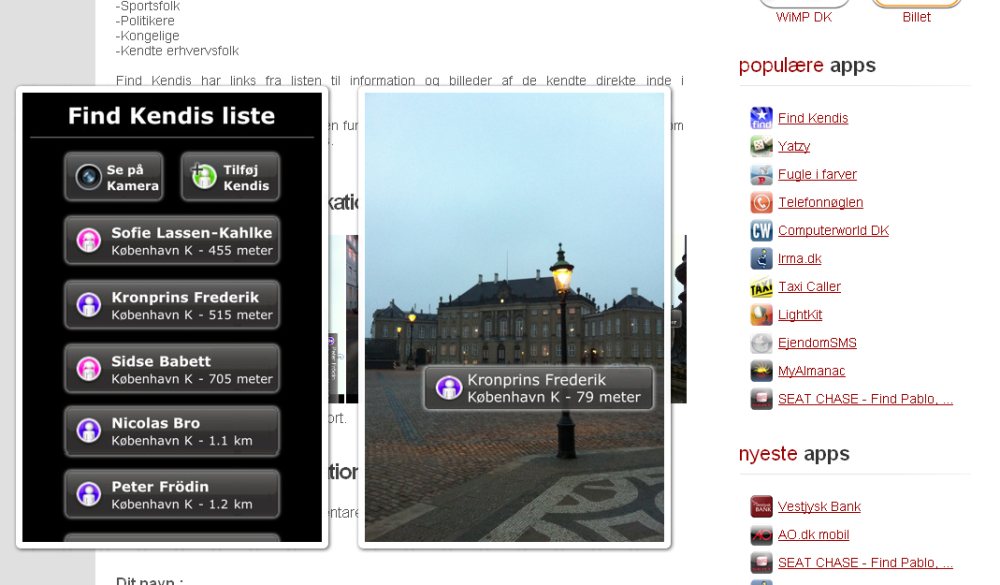The height and width of the screenshot is (585, 1000).
Task: Open the SEAT CHASE icon under nyeste apps
Action: (x=761, y=563)
